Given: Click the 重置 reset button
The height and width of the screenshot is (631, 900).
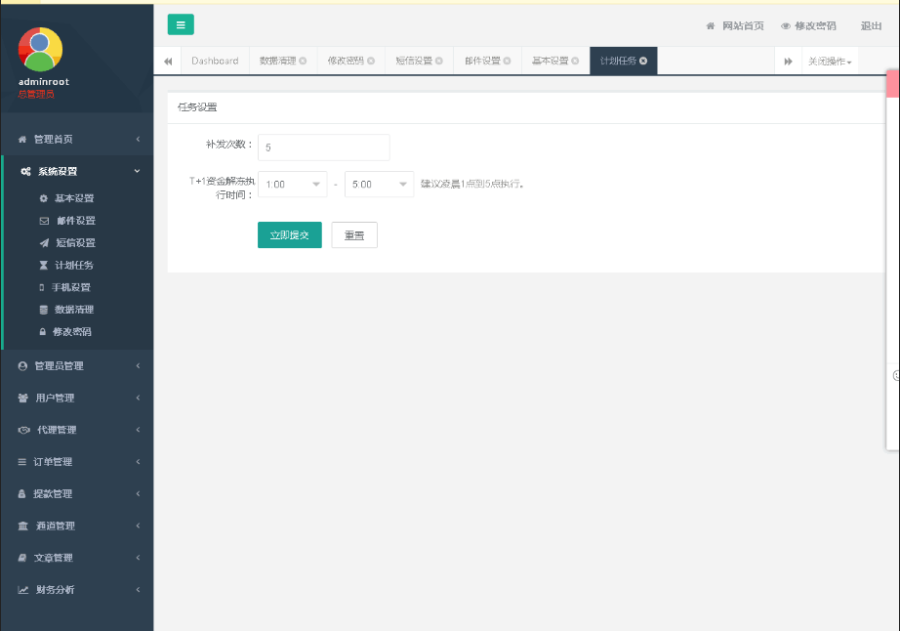Looking at the screenshot, I should coord(354,235).
